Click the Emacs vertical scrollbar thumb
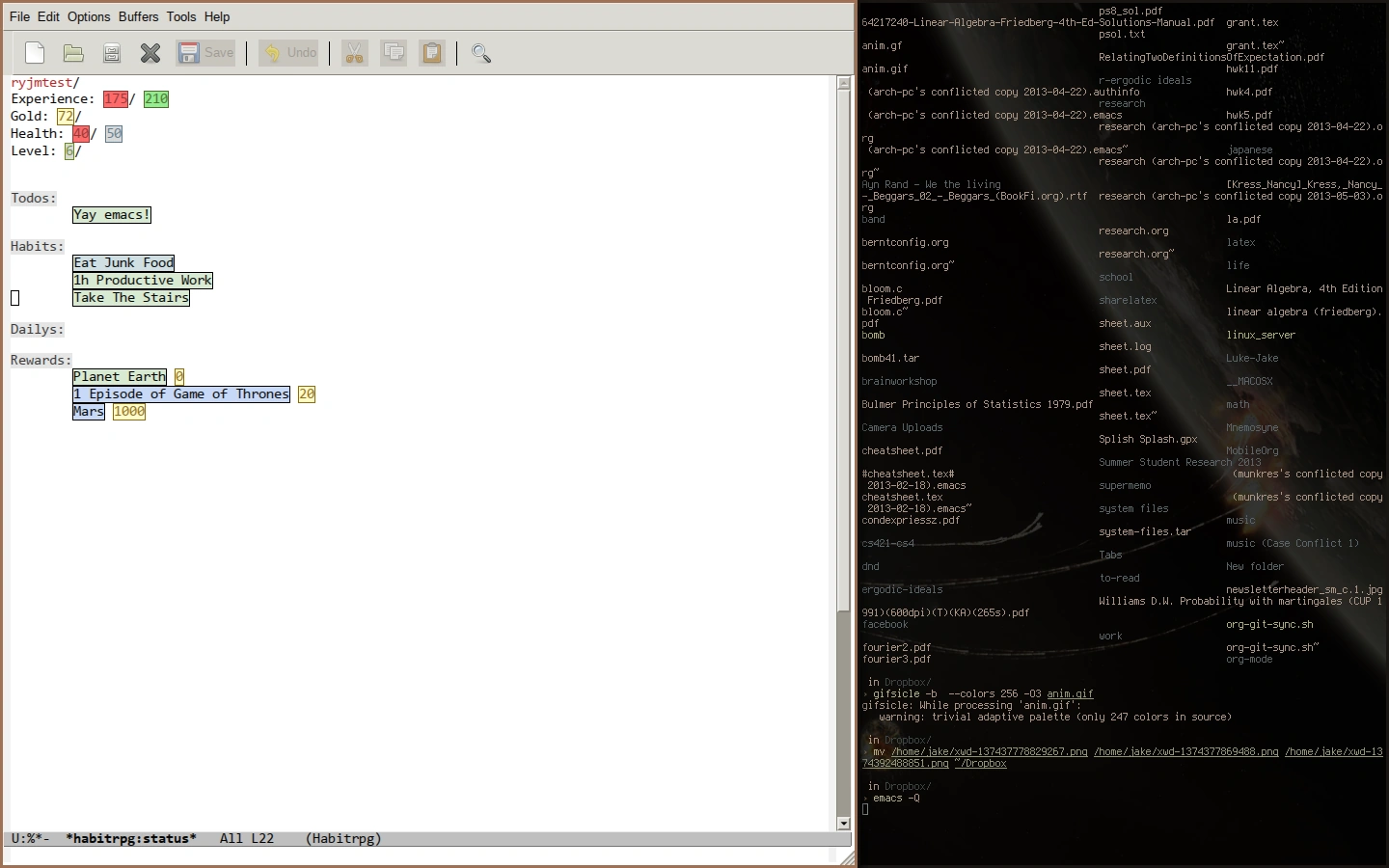The height and width of the screenshot is (868, 1389). click(844, 352)
